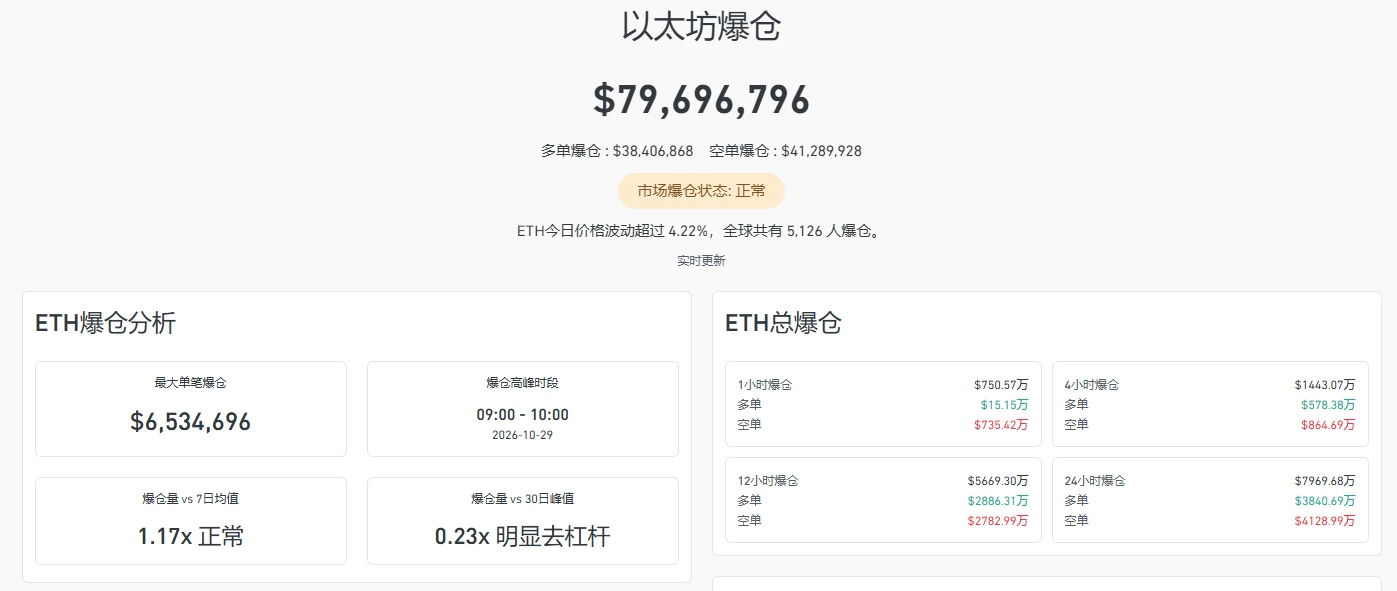
Task: Click the peak period 09:00 - 10:00
Action: [x=522, y=415]
